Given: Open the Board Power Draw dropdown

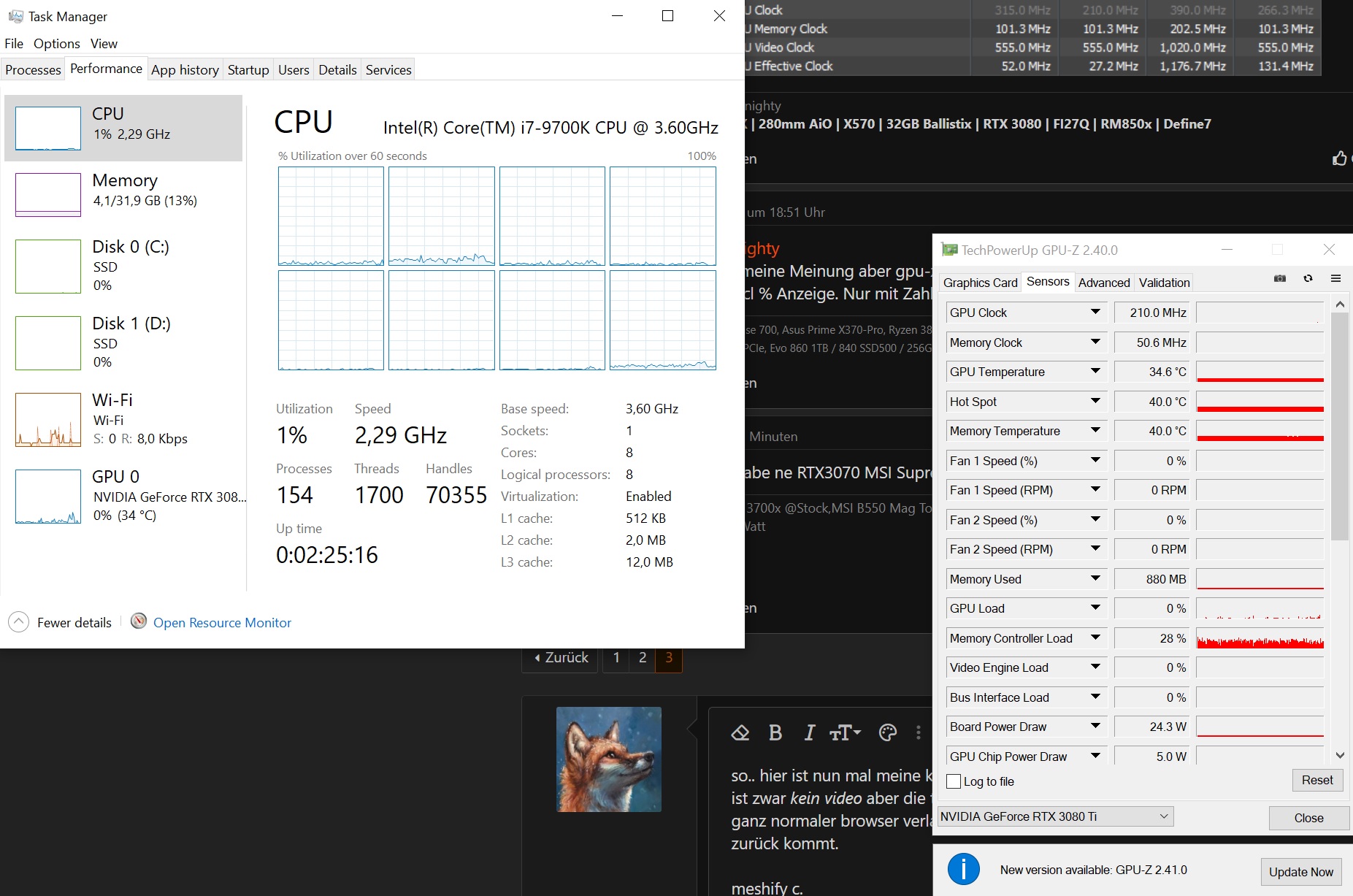Looking at the screenshot, I should coord(1095,727).
